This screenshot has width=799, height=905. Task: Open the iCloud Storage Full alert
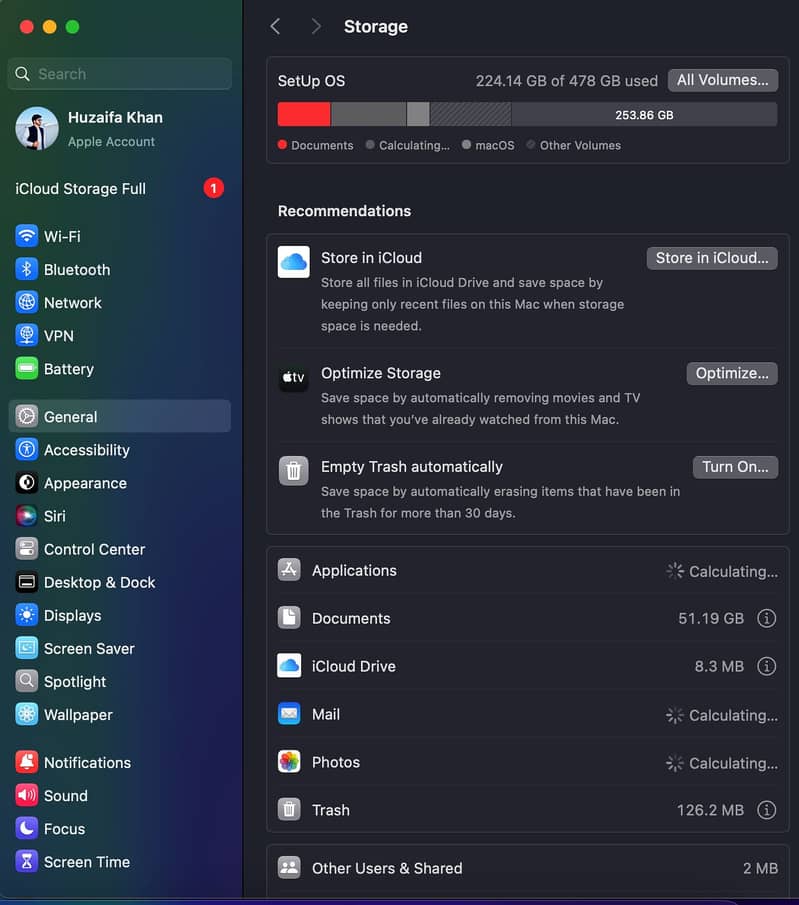pos(119,189)
